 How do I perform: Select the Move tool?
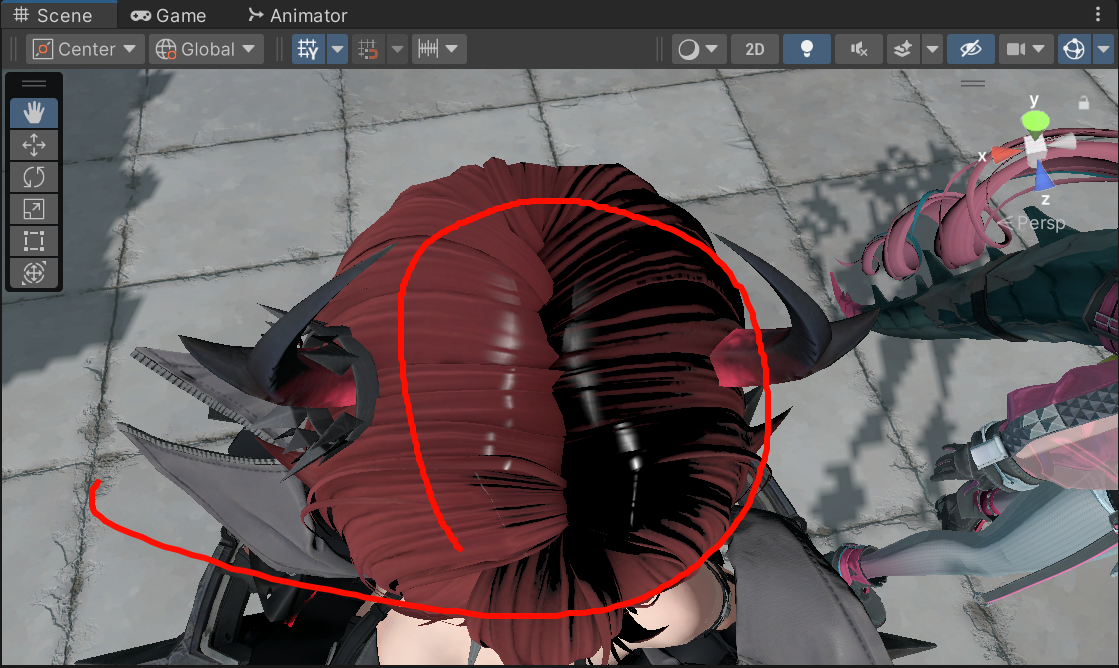click(34, 146)
